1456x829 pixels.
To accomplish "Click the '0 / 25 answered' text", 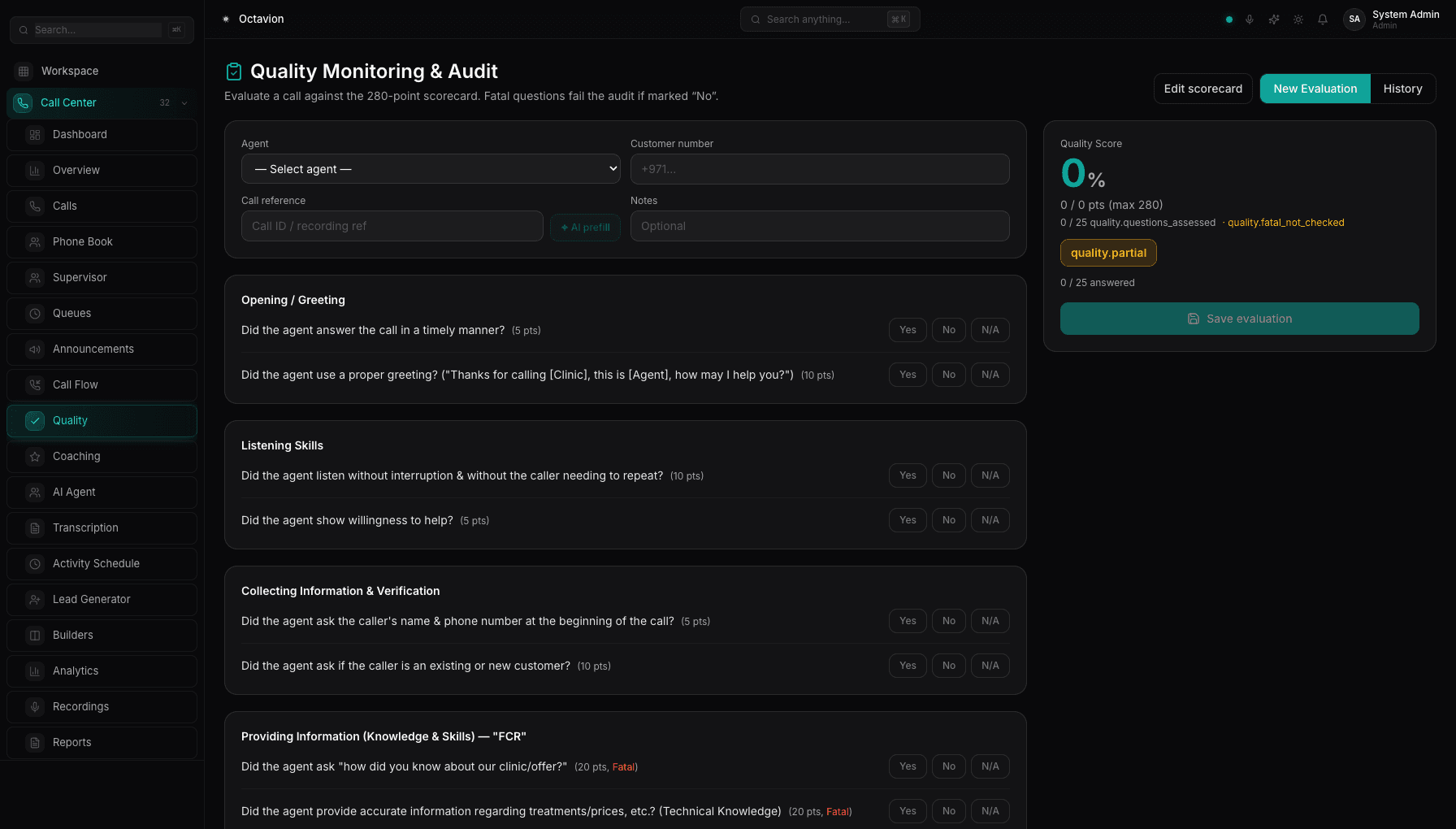I will pos(1097,283).
